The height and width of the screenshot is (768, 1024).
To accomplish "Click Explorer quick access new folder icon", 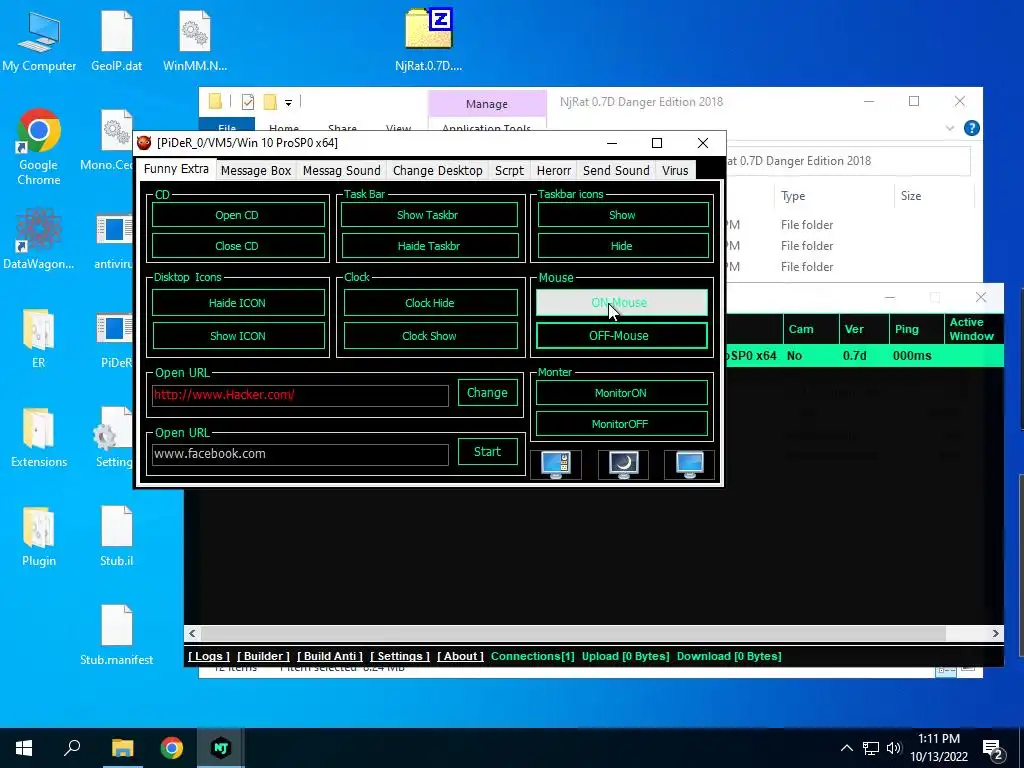I will coord(270,102).
